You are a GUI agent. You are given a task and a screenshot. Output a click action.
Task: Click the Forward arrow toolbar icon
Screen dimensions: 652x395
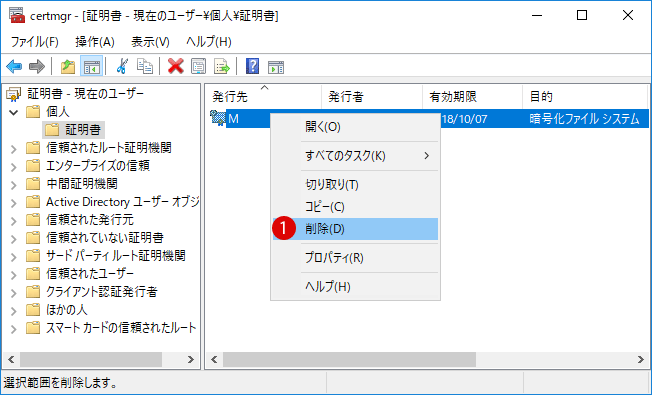(x=37, y=67)
